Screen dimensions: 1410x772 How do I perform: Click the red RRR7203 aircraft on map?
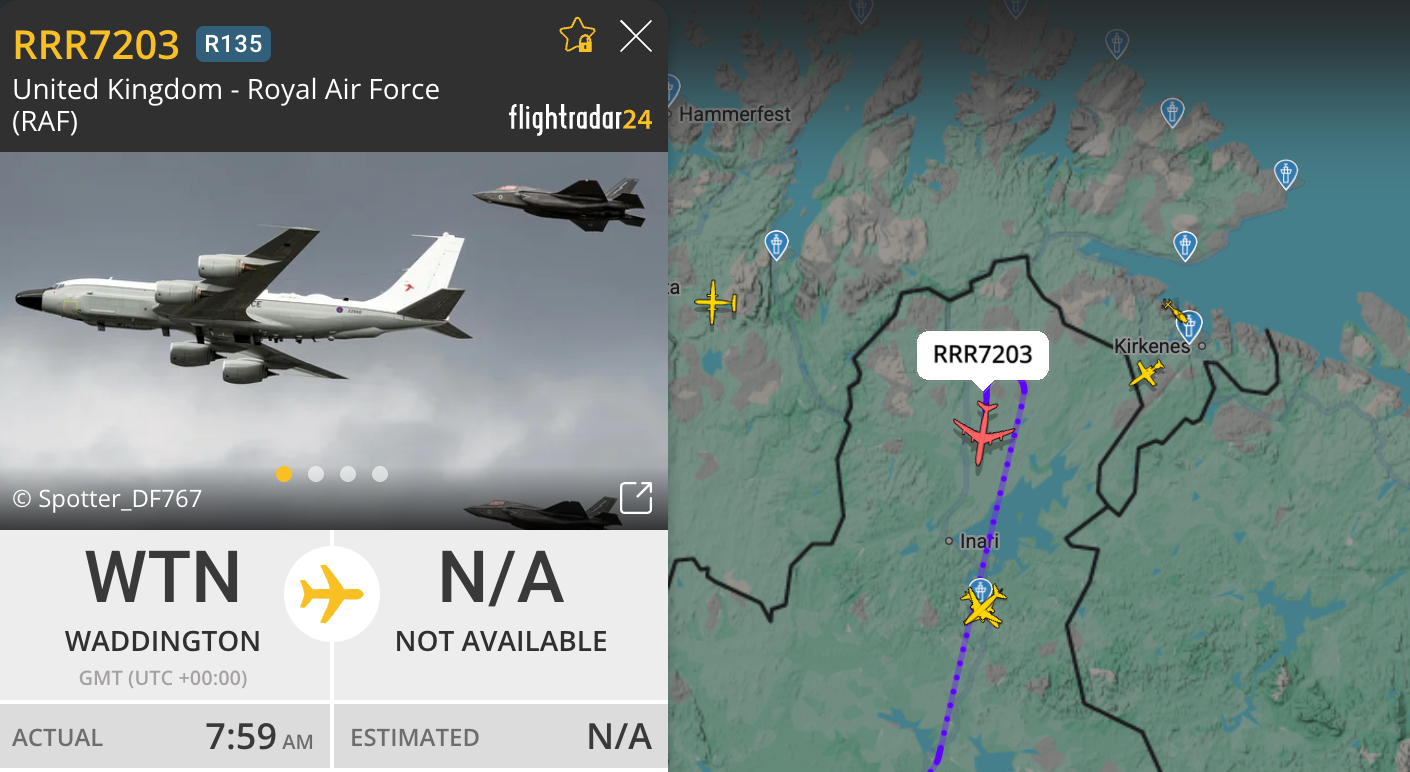pyautogui.click(x=985, y=432)
